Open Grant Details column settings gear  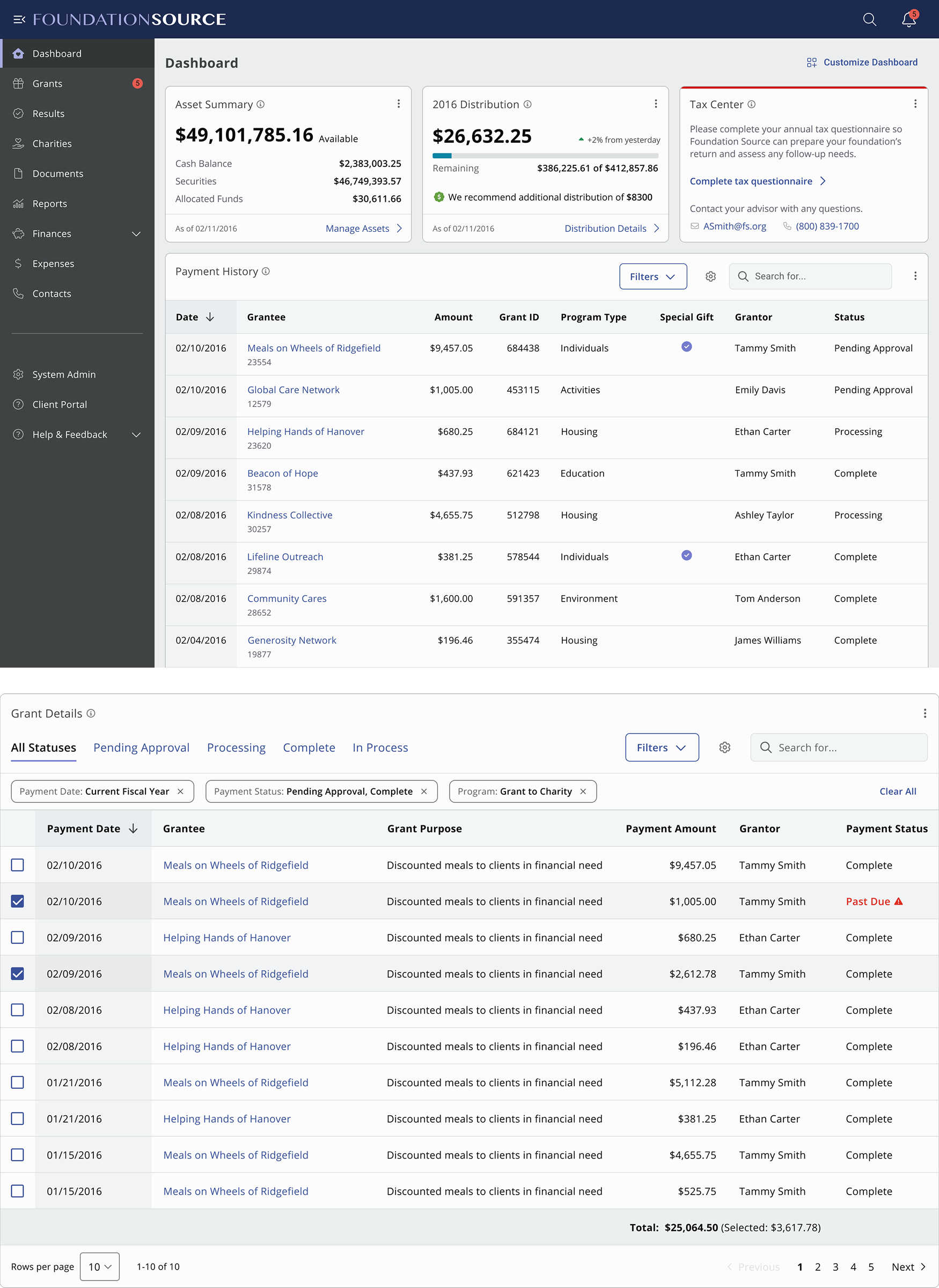pos(724,748)
